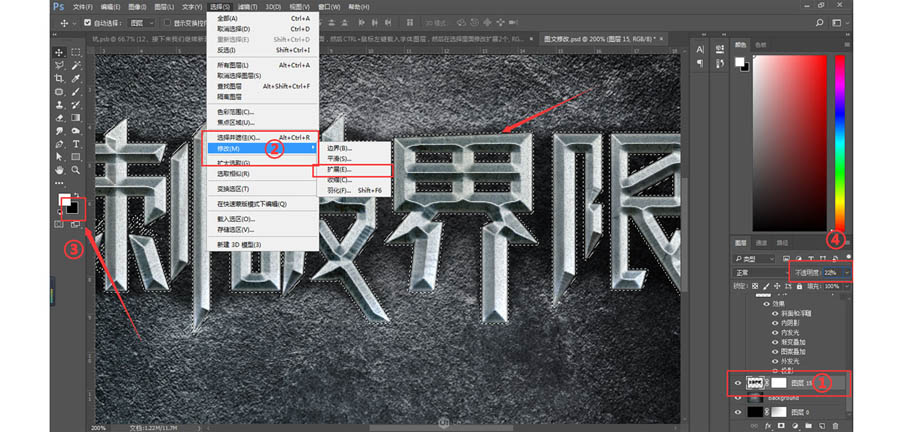Viewport: 900px width, 432px height.
Task: Open the opacity slider dropdown arrow
Action: coord(847,273)
